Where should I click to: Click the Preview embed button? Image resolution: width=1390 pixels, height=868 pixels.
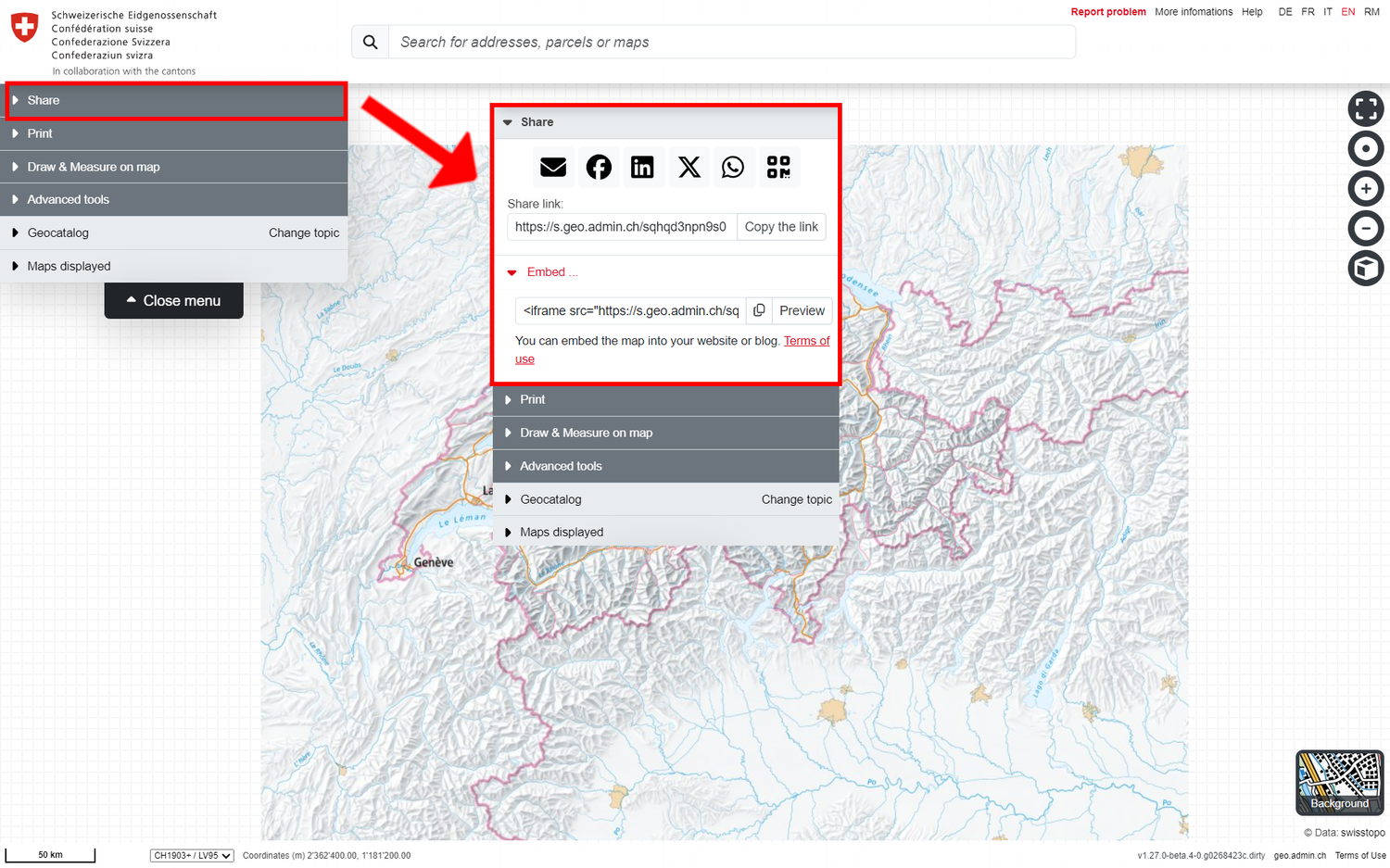(x=802, y=310)
